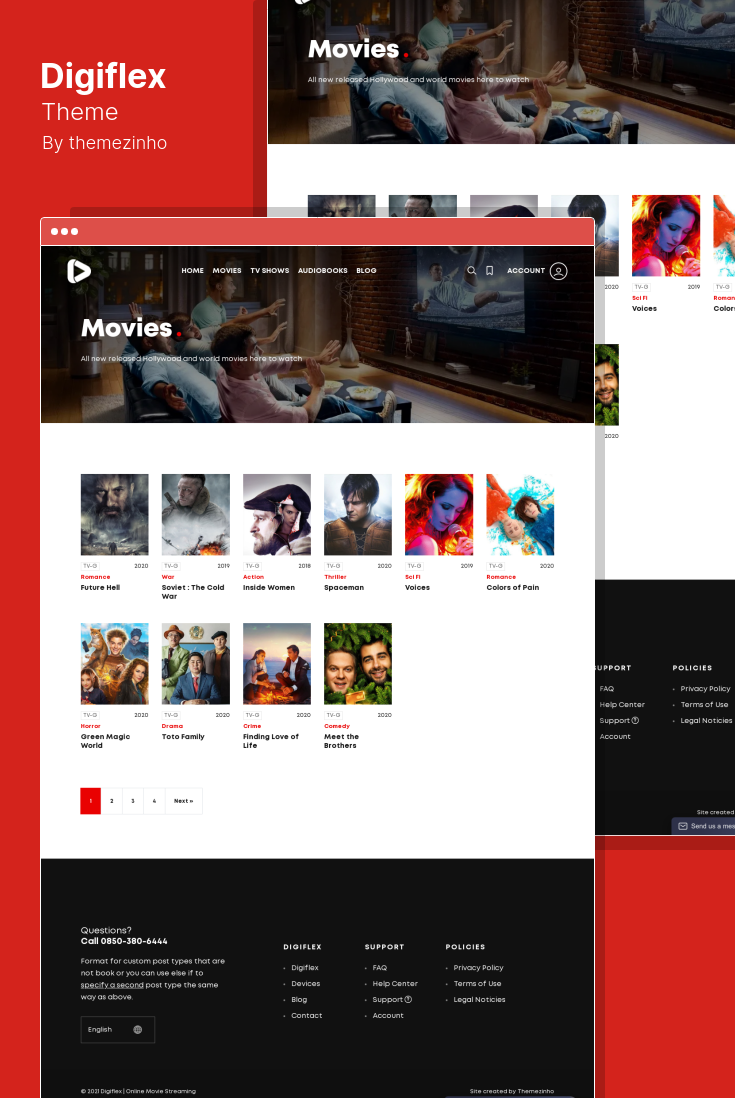Open Colors of Pain movie poster
The image size is (735, 1098).
pyautogui.click(x=520, y=515)
